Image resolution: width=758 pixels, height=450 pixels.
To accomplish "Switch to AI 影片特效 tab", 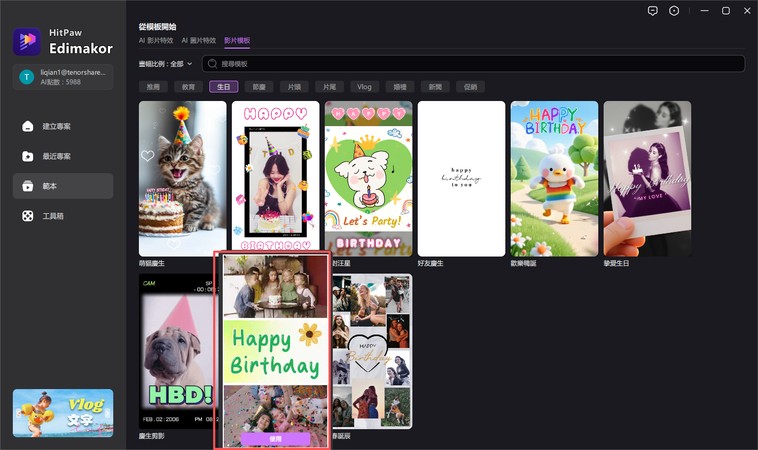I will pos(156,41).
